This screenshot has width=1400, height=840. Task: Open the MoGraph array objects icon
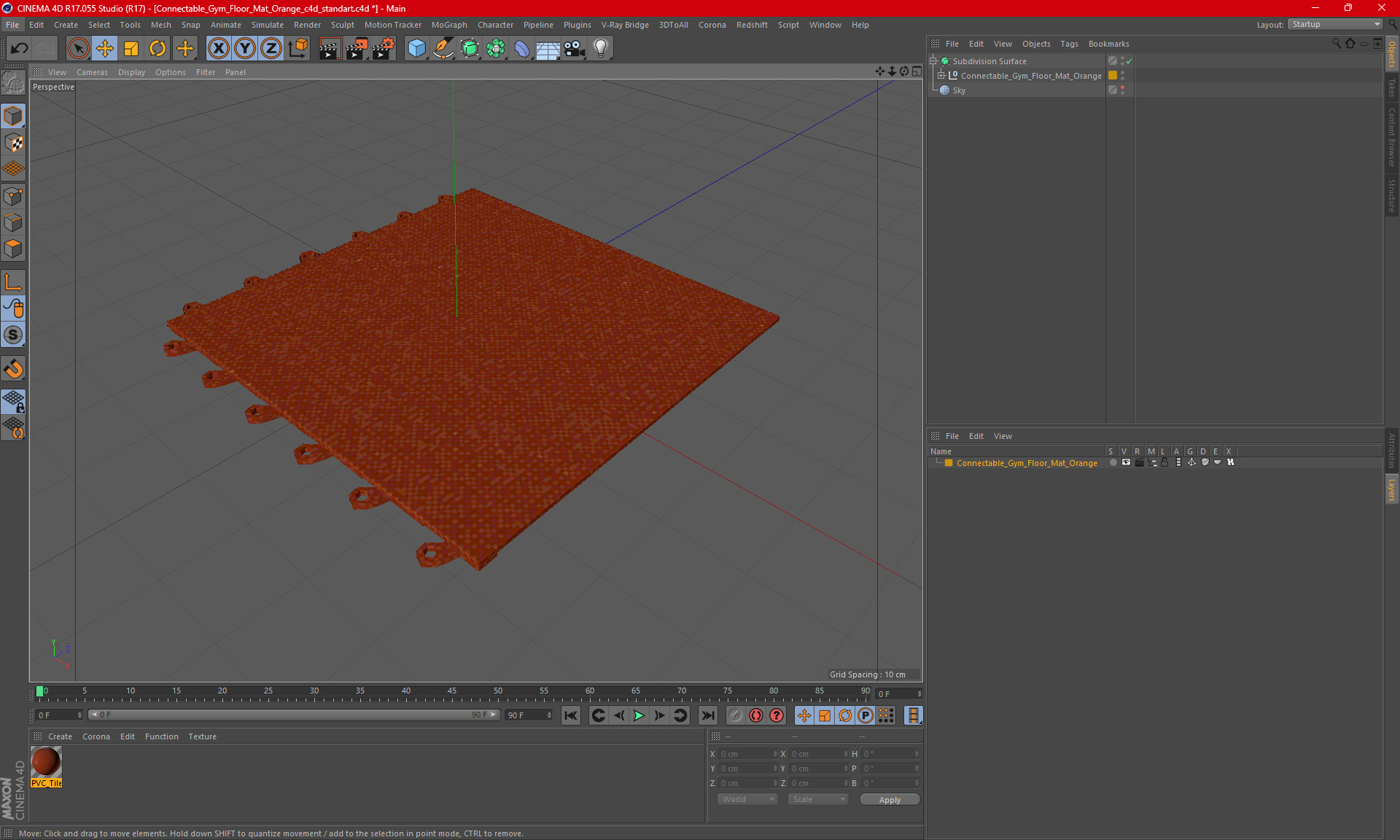point(496,49)
